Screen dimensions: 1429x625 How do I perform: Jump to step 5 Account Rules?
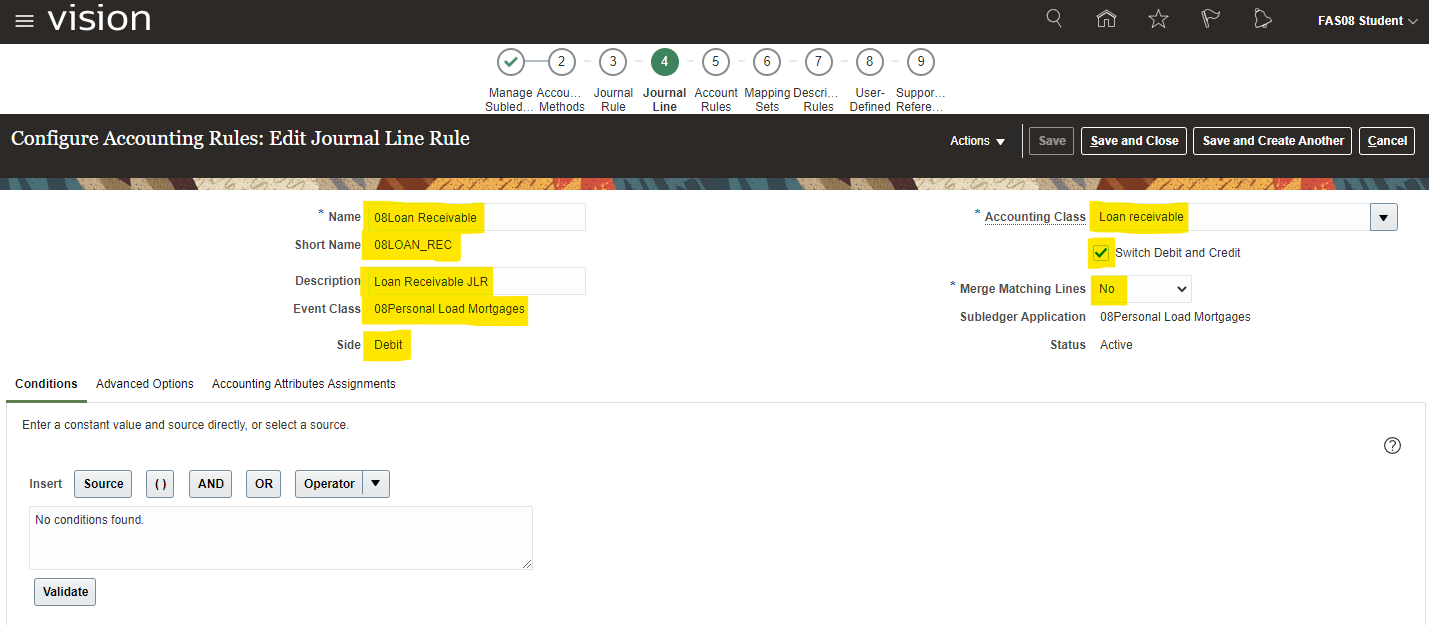pyautogui.click(x=715, y=62)
